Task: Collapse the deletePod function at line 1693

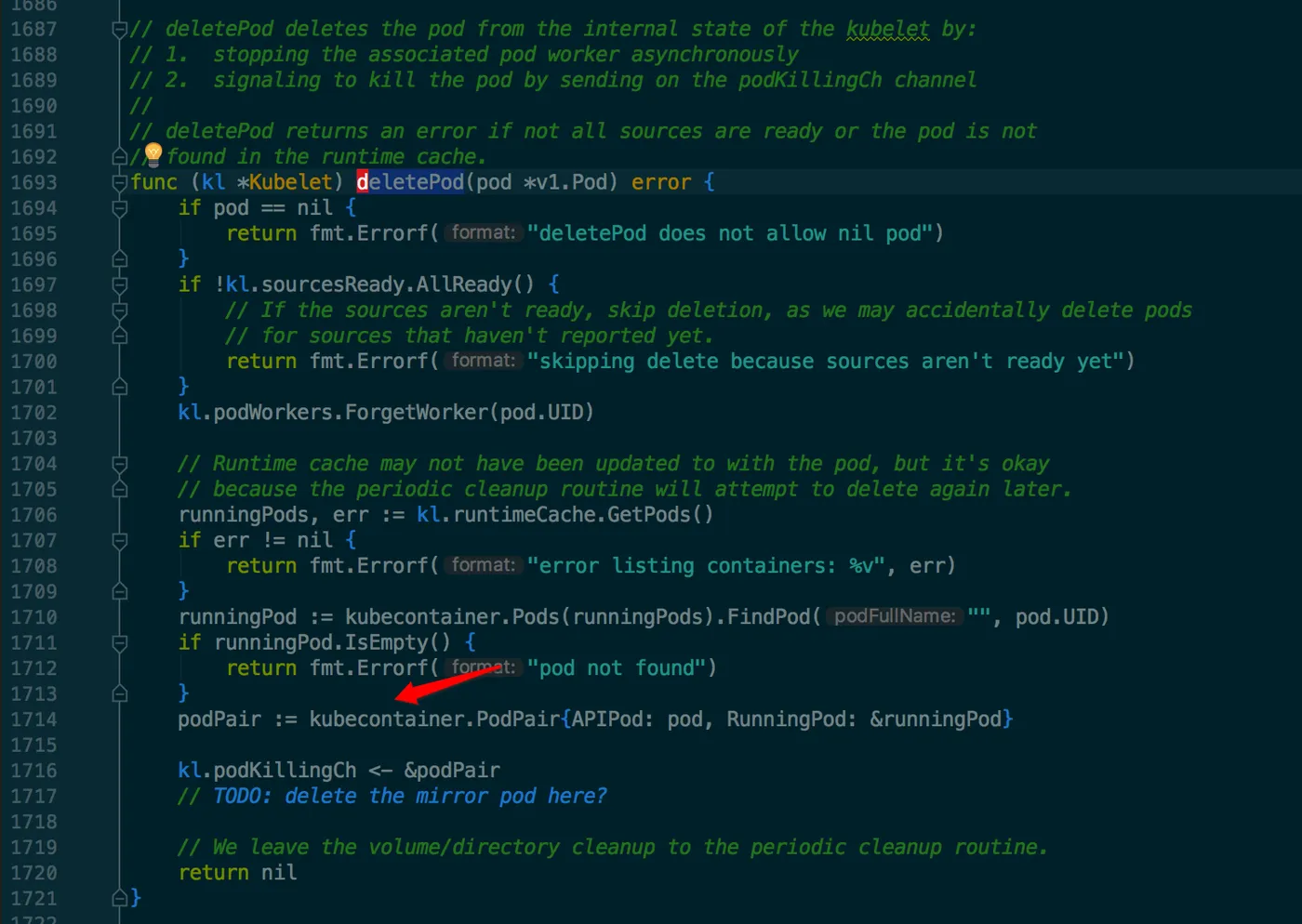Action: 119,182
